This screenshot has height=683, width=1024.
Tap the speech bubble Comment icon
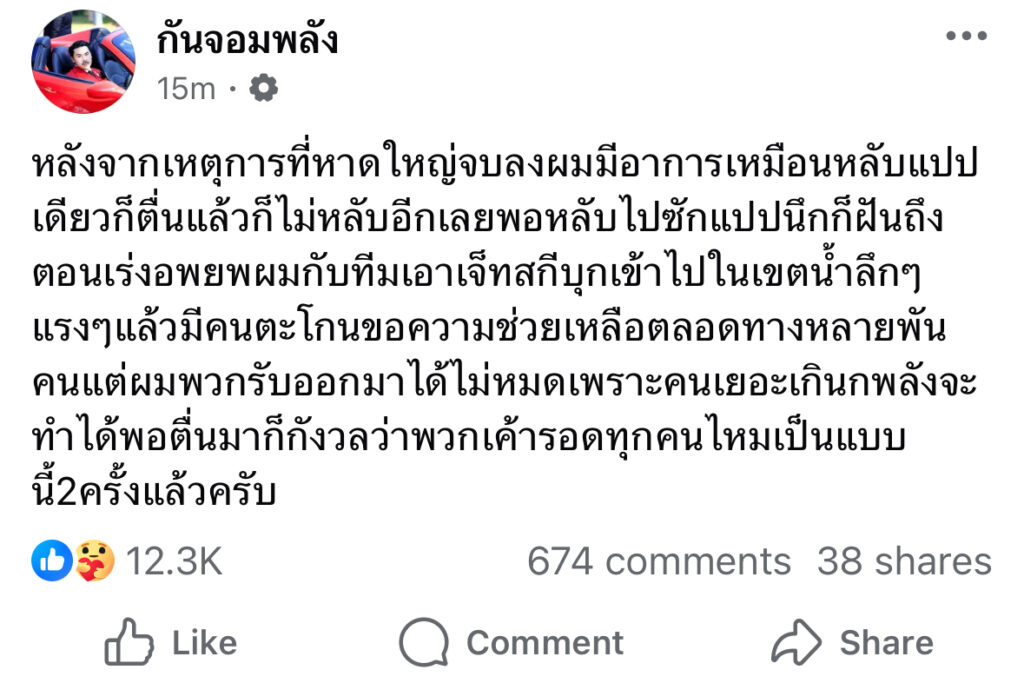tap(424, 642)
